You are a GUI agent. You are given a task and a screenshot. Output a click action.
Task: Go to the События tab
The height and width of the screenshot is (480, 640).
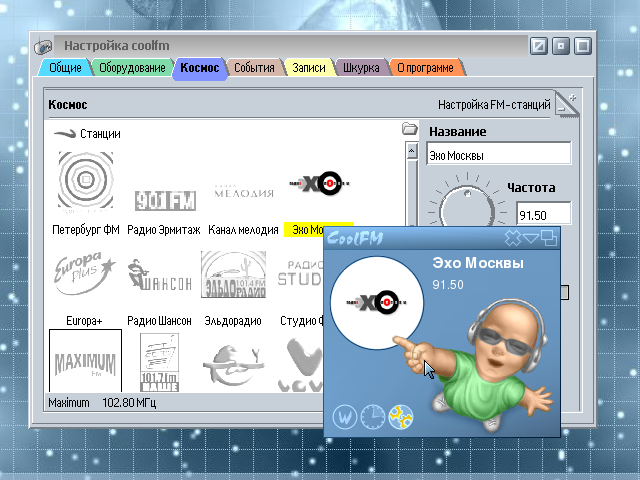pos(254,68)
